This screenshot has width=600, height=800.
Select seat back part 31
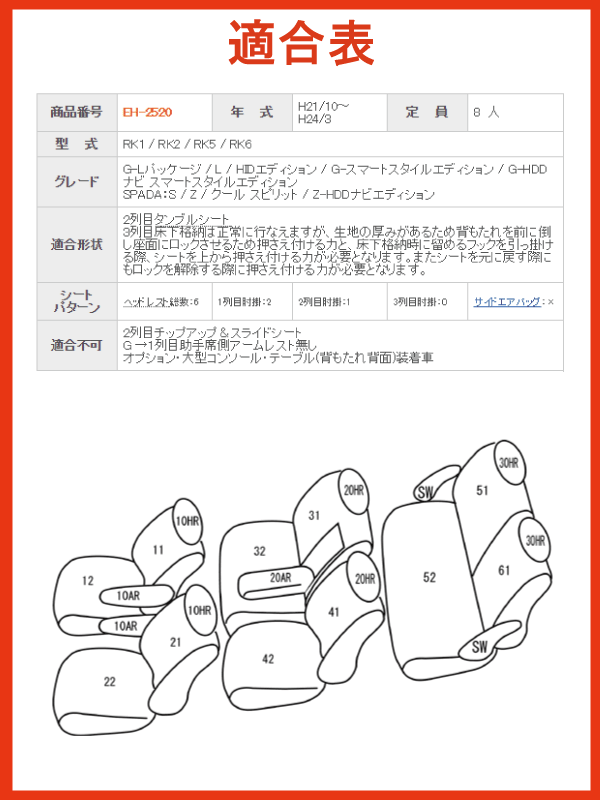pyautogui.click(x=314, y=515)
